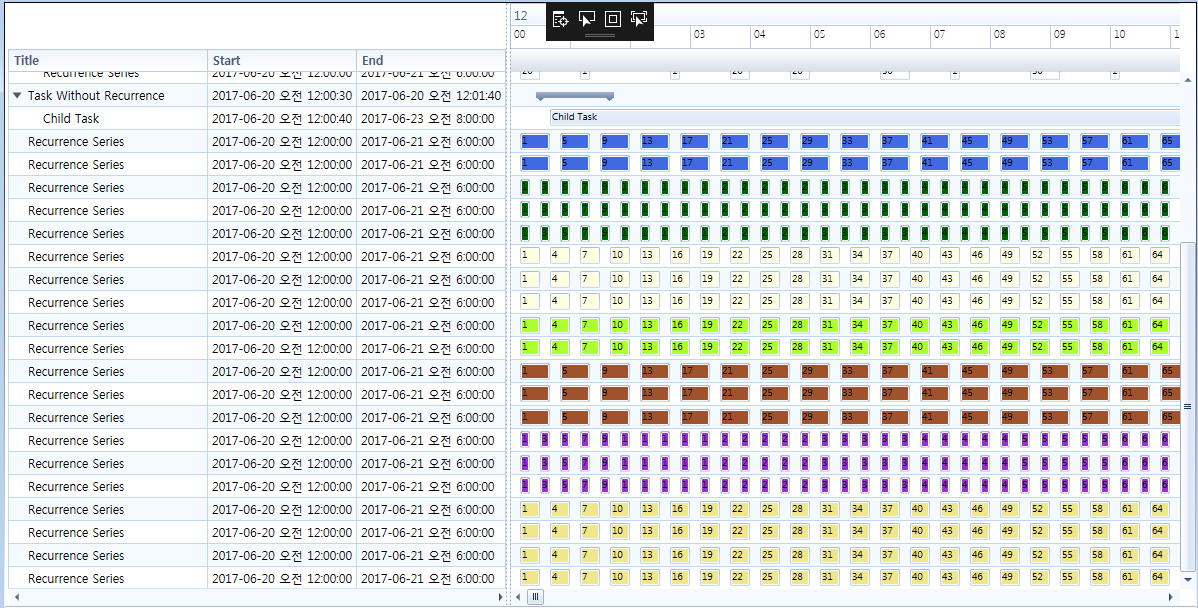Click the 10 hour timeline header
1198x608 pixels.
pos(1140,37)
